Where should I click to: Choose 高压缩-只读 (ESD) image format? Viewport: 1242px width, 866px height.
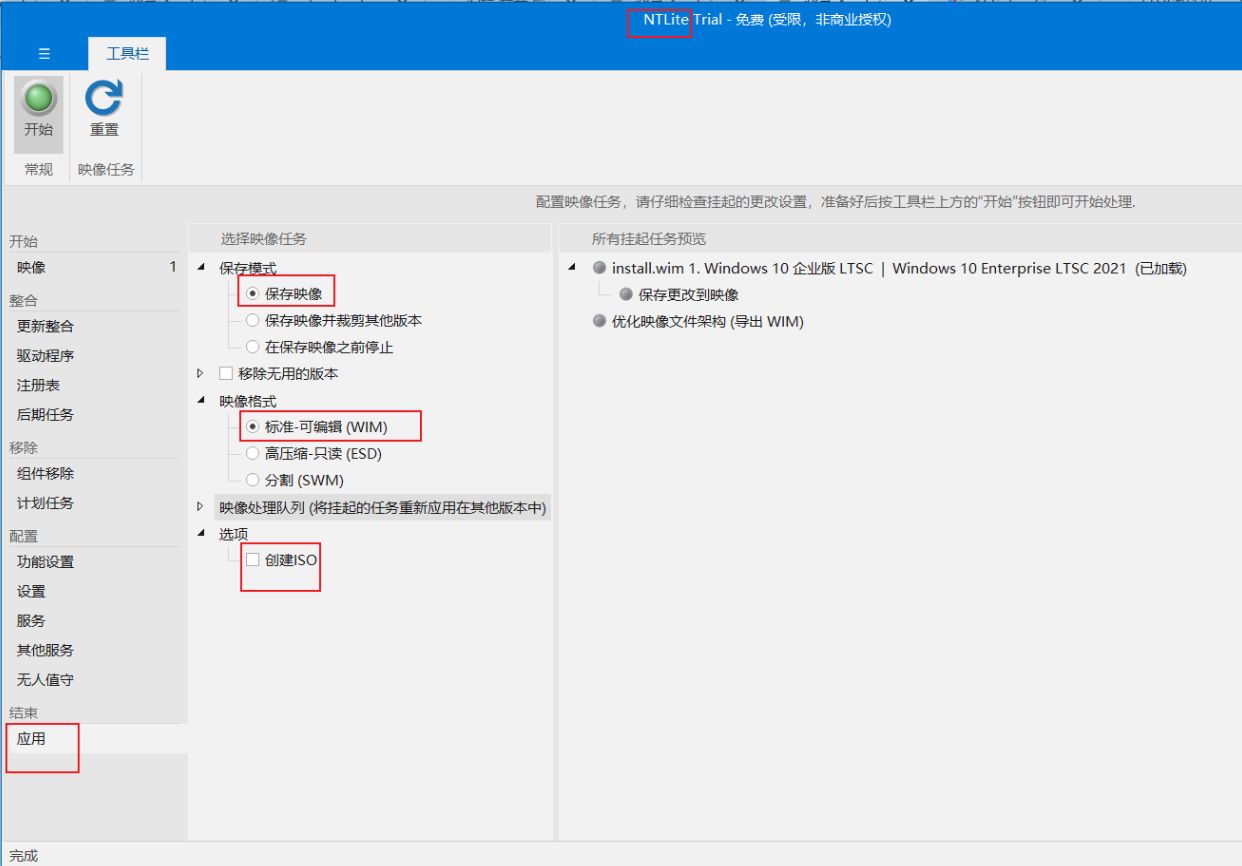point(253,454)
